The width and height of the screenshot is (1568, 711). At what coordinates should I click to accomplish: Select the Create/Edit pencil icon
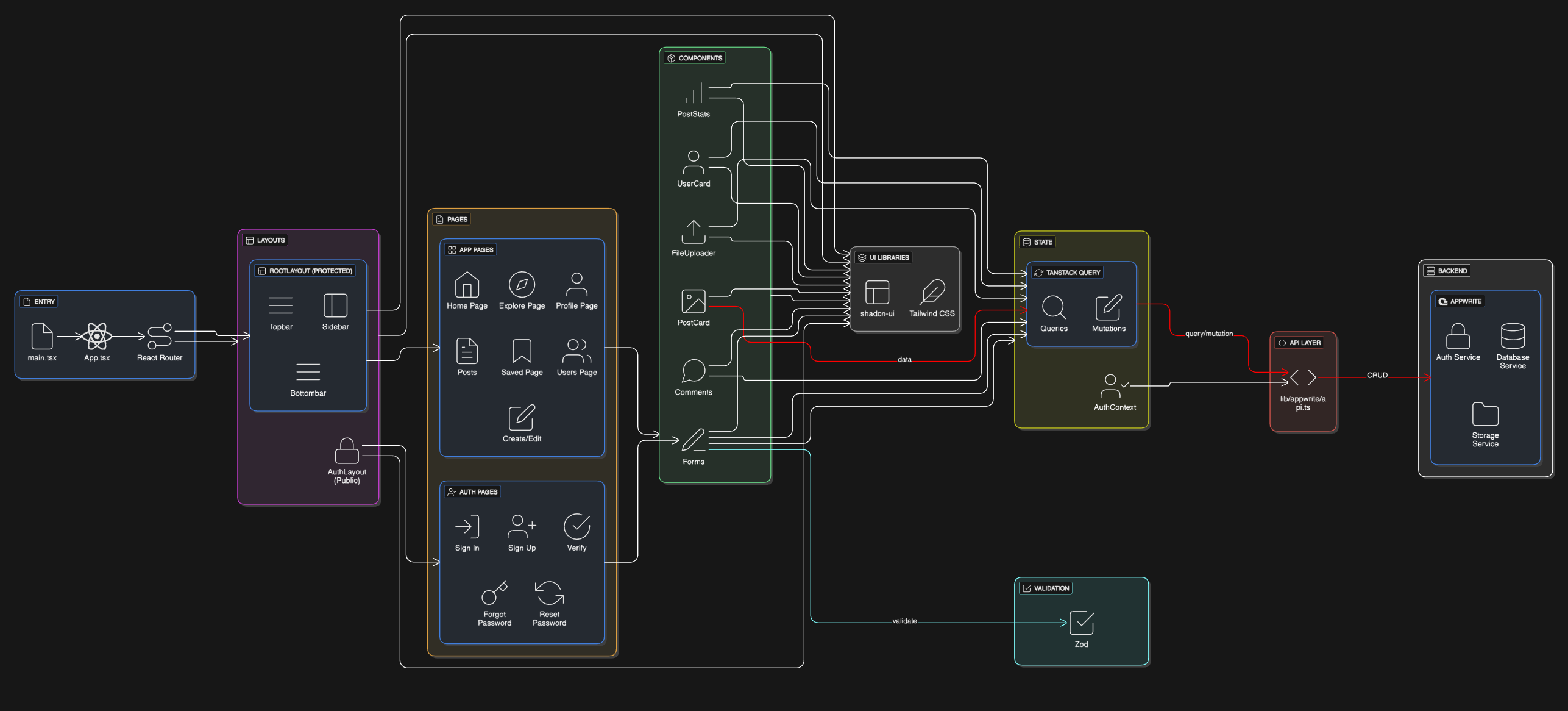521,418
